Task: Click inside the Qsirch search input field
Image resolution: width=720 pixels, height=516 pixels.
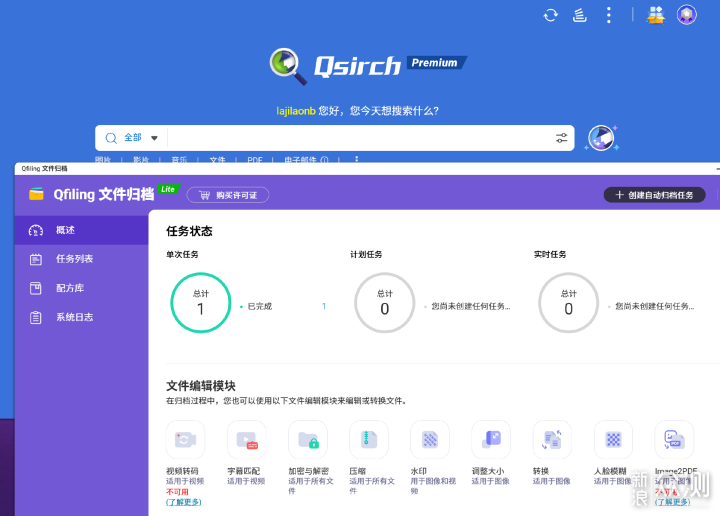Action: pyautogui.click(x=360, y=138)
